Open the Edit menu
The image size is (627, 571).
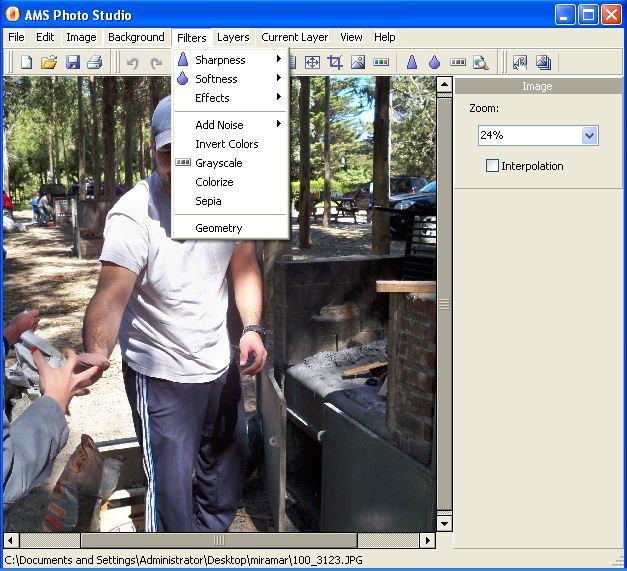tap(45, 37)
